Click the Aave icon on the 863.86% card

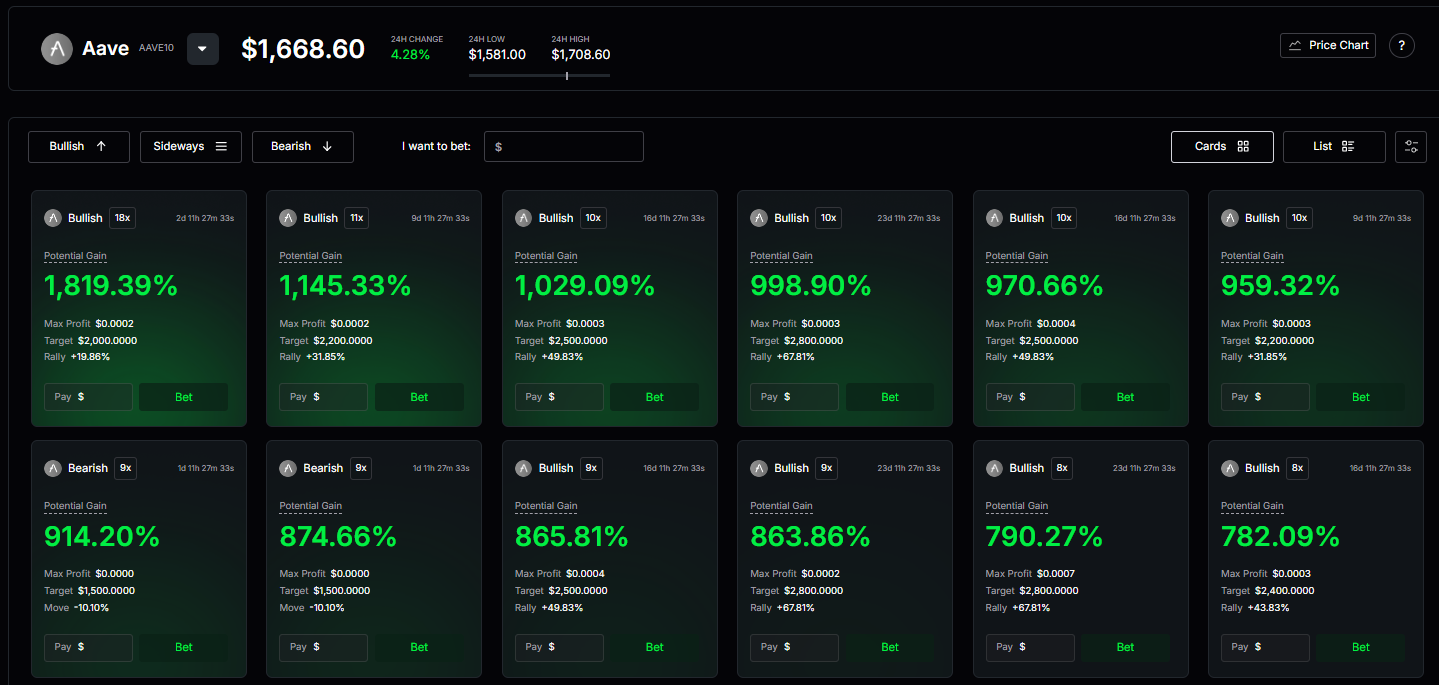(759, 468)
